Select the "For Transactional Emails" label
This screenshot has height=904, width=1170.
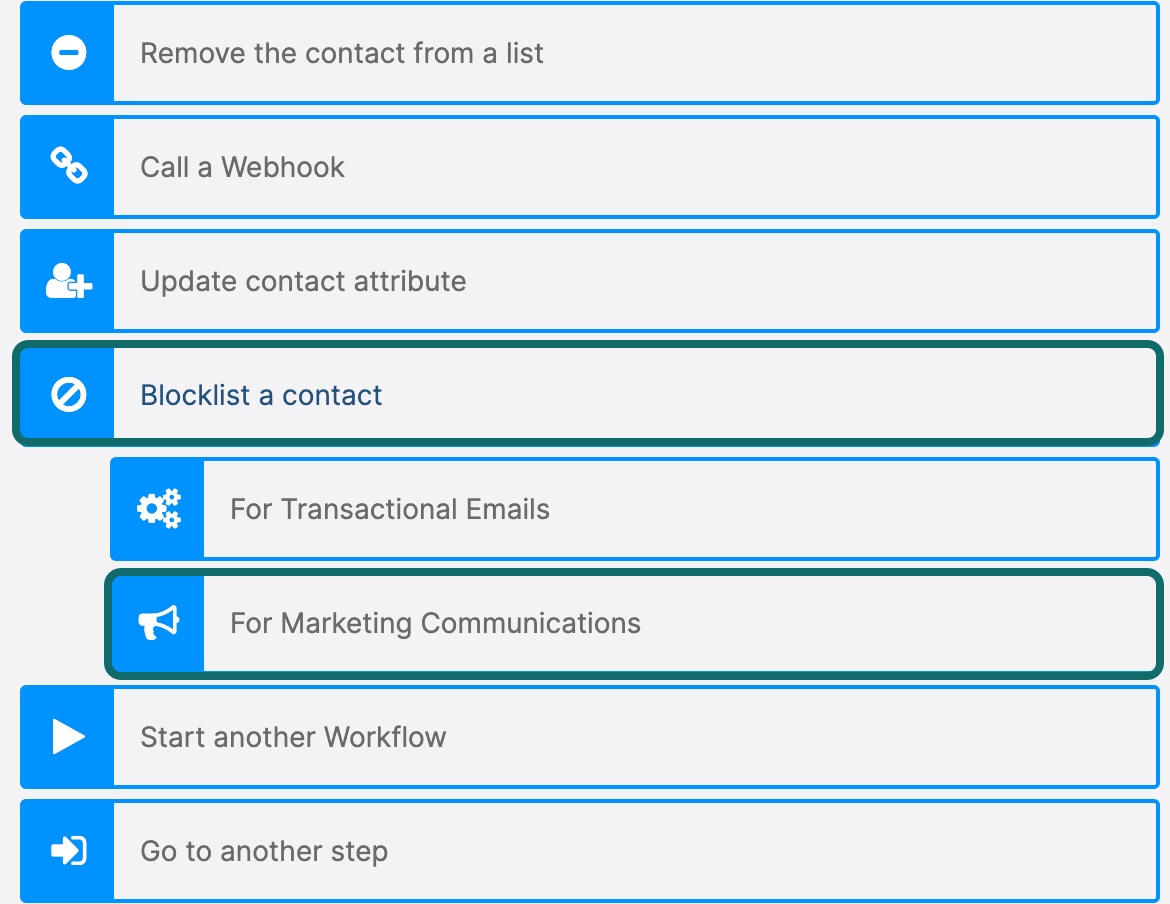pyautogui.click(x=390, y=509)
